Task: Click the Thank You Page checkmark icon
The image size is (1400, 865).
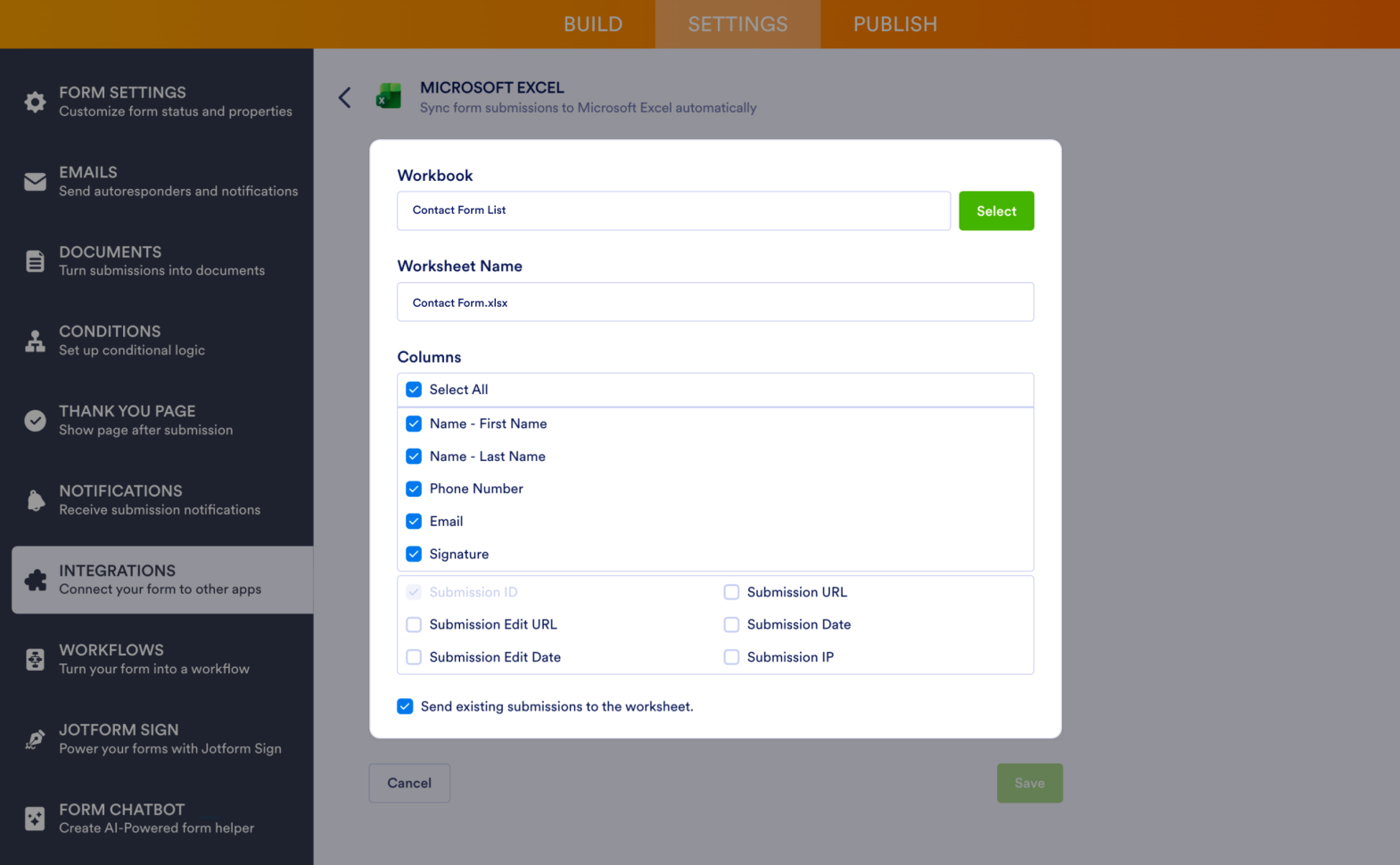Action: point(35,420)
